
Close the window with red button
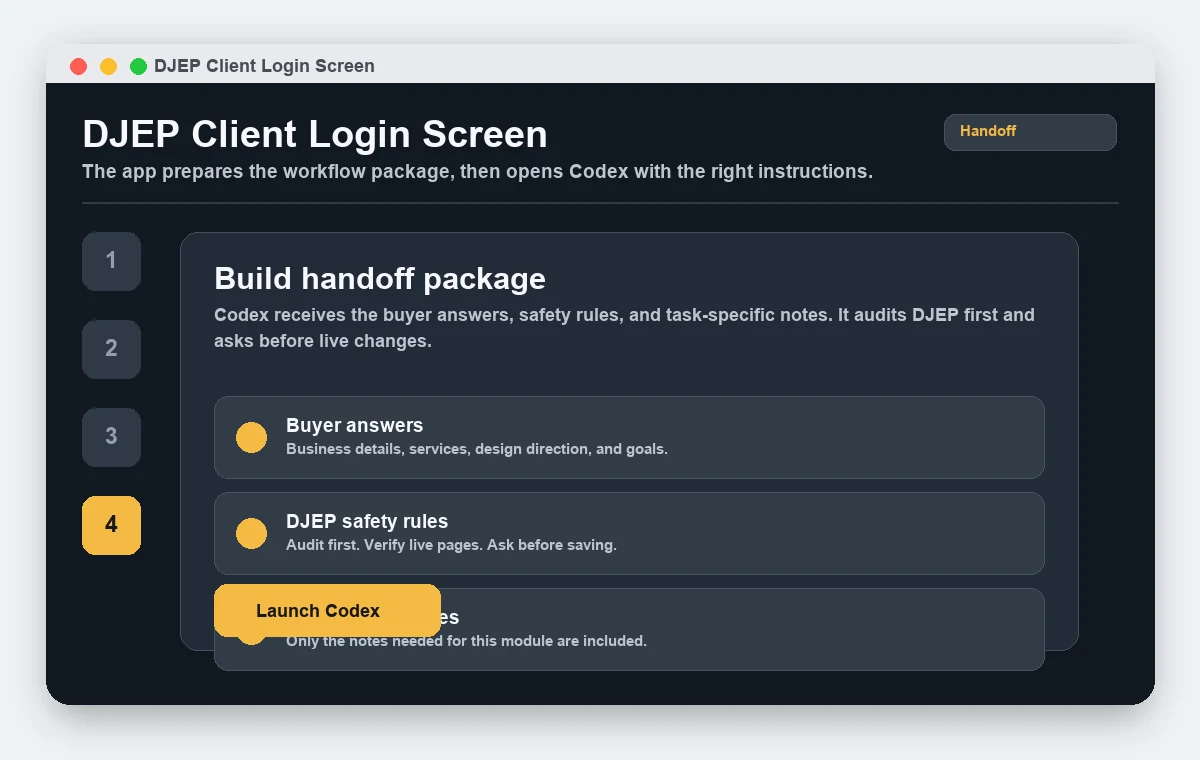click(79, 66)
